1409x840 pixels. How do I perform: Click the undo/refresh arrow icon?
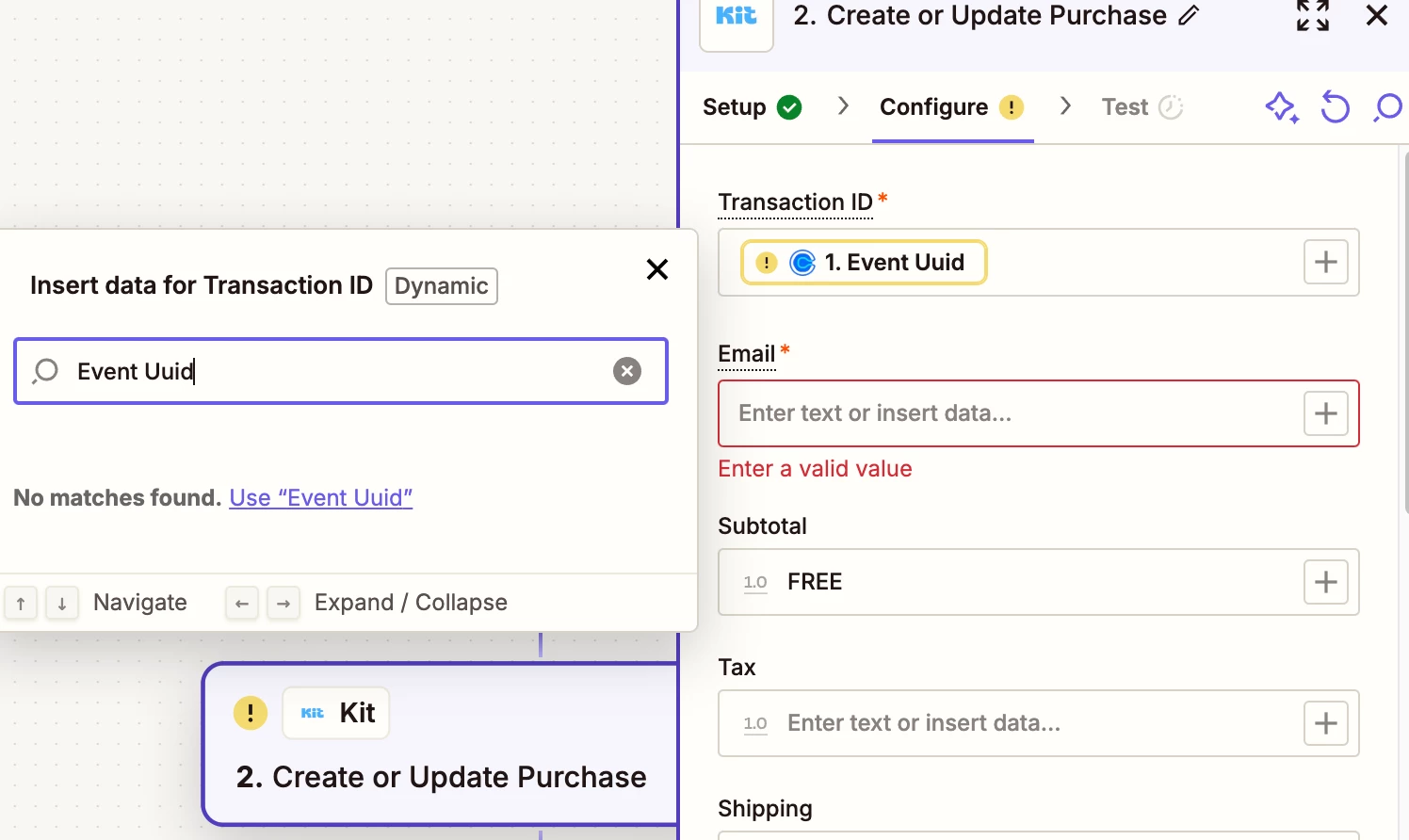click(1335, 107)
